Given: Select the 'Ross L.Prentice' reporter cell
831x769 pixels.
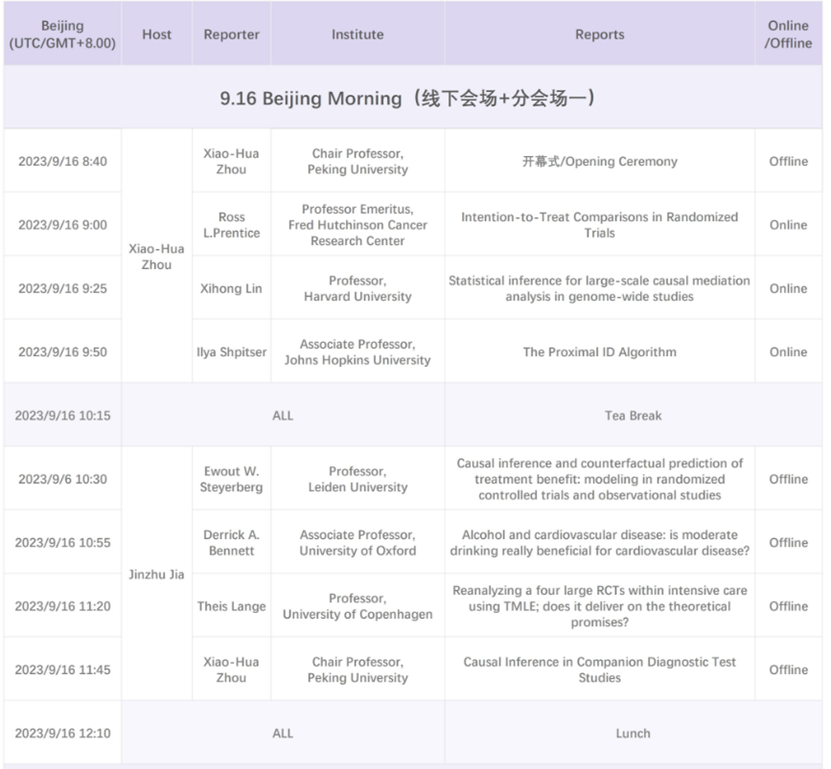Looking at the screenshot, I should tap(231, 225).
